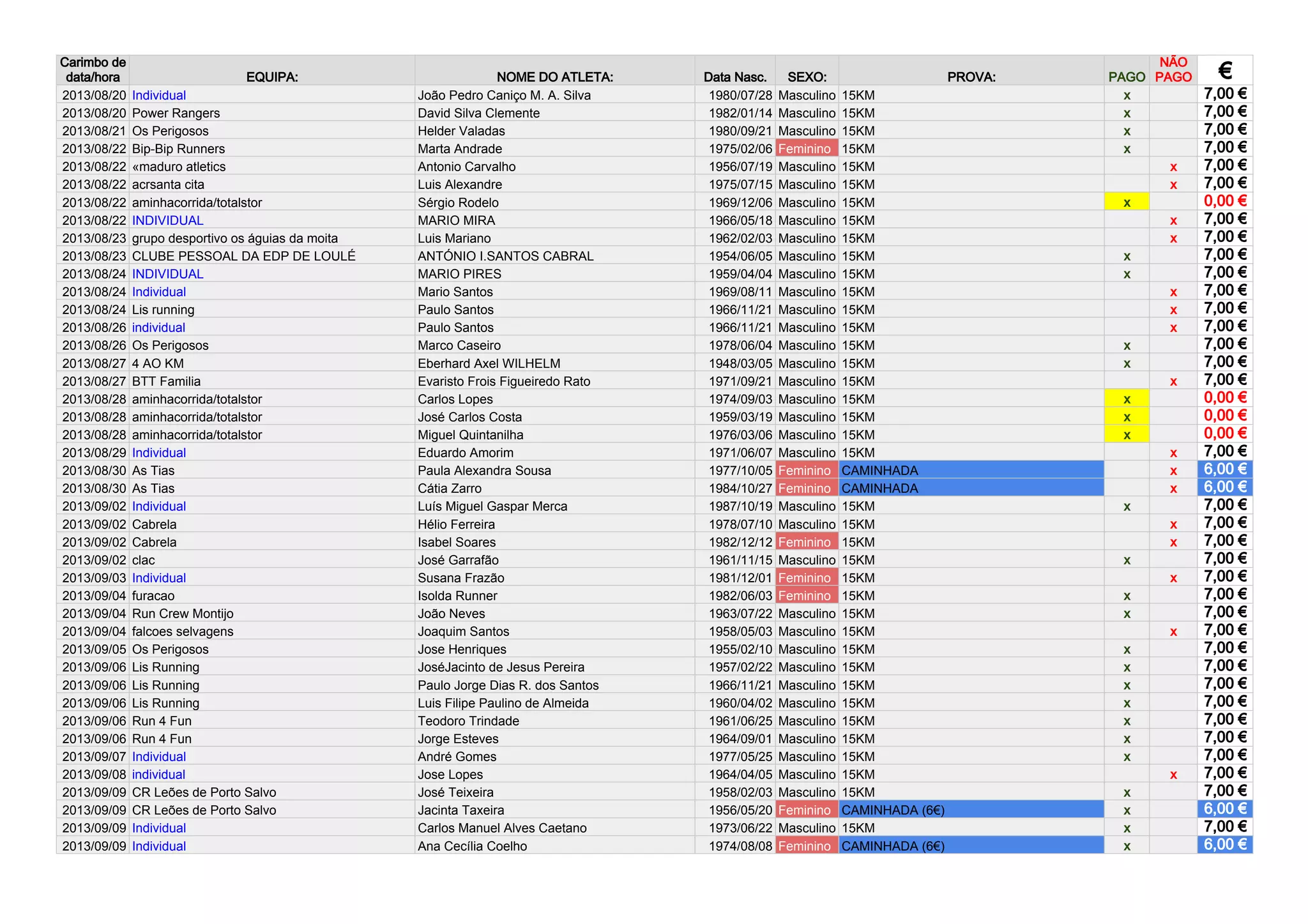The width and height of the screenshot is (1308, 924).
Task: Click the euro symbol header cell
Action: 1224,70
